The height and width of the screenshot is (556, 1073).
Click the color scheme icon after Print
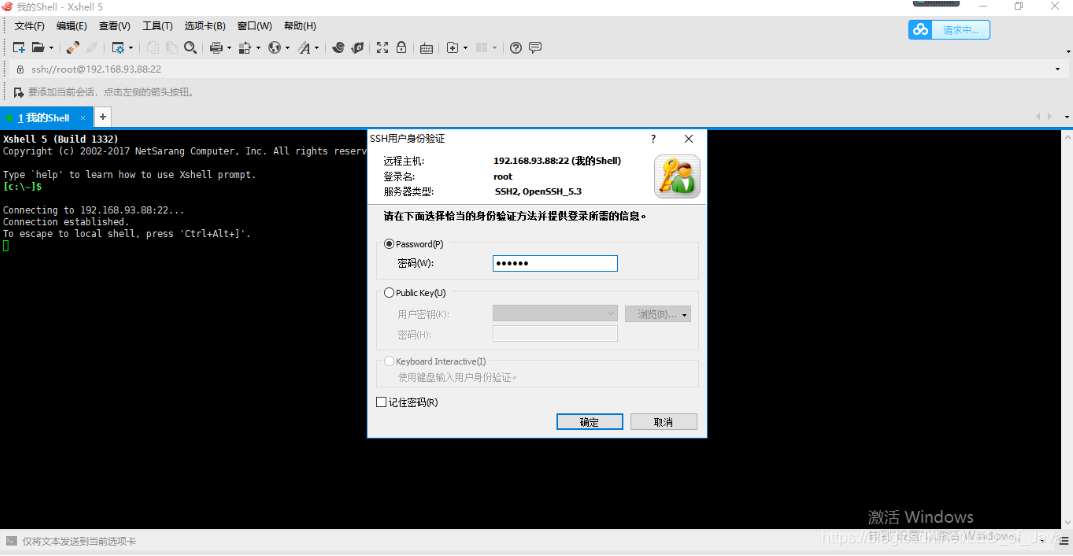coord(246,48)
